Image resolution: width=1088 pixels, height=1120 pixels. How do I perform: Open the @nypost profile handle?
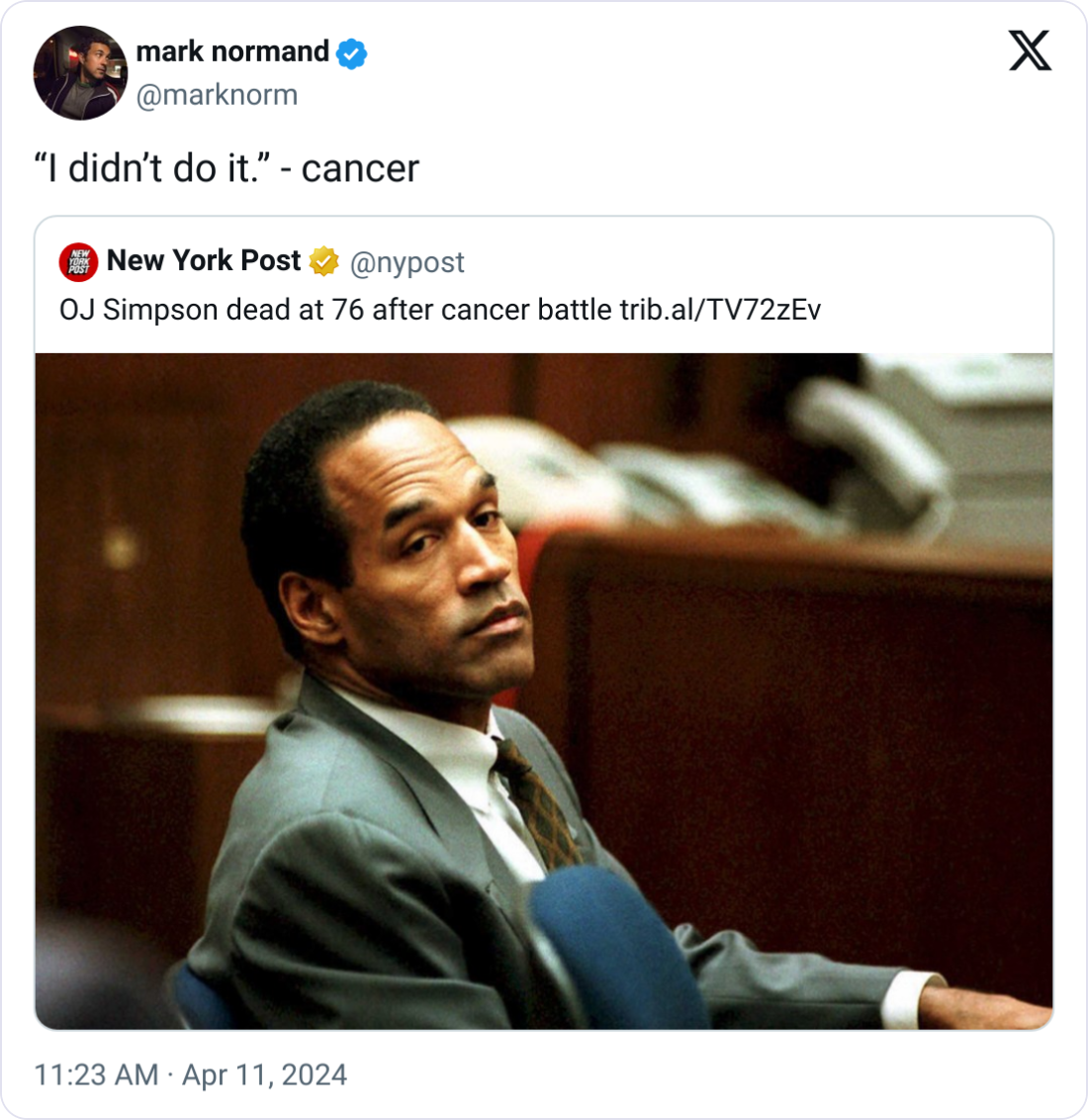[x=409, y=263]
